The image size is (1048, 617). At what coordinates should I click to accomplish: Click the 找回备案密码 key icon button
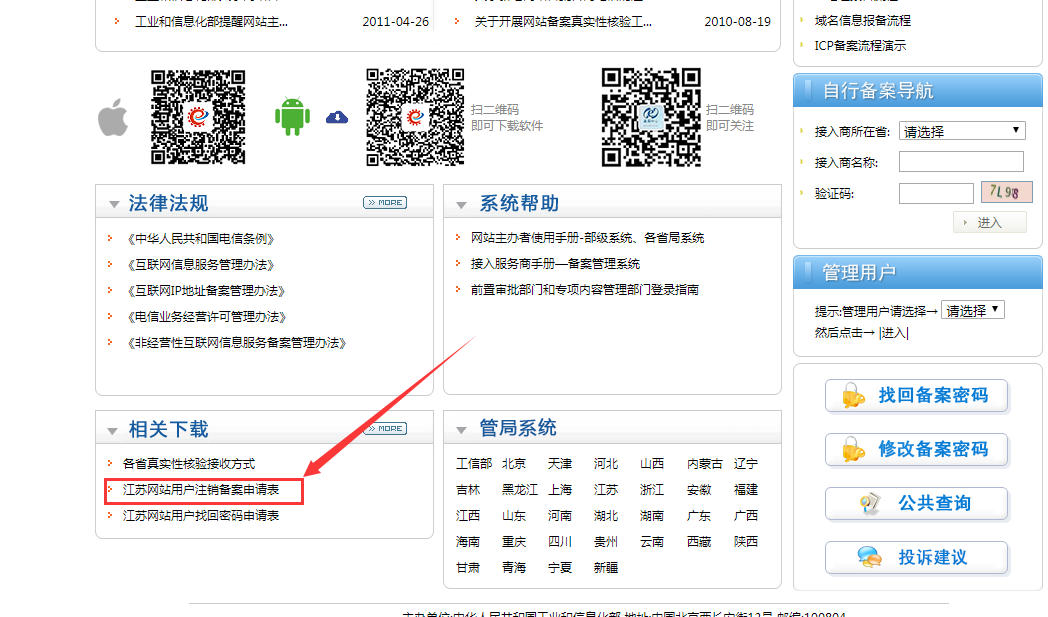[916, 396]
